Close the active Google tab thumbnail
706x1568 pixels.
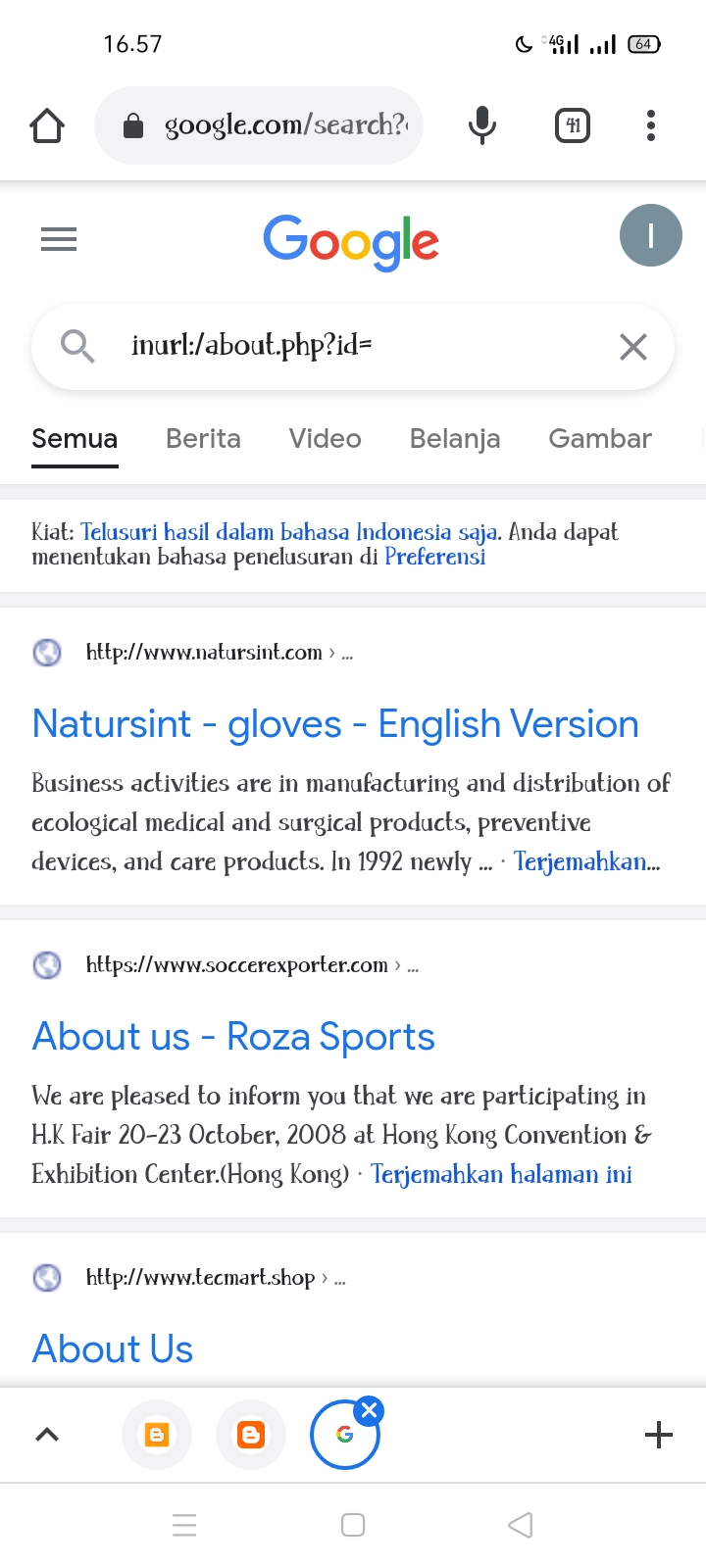(370, 1411)
